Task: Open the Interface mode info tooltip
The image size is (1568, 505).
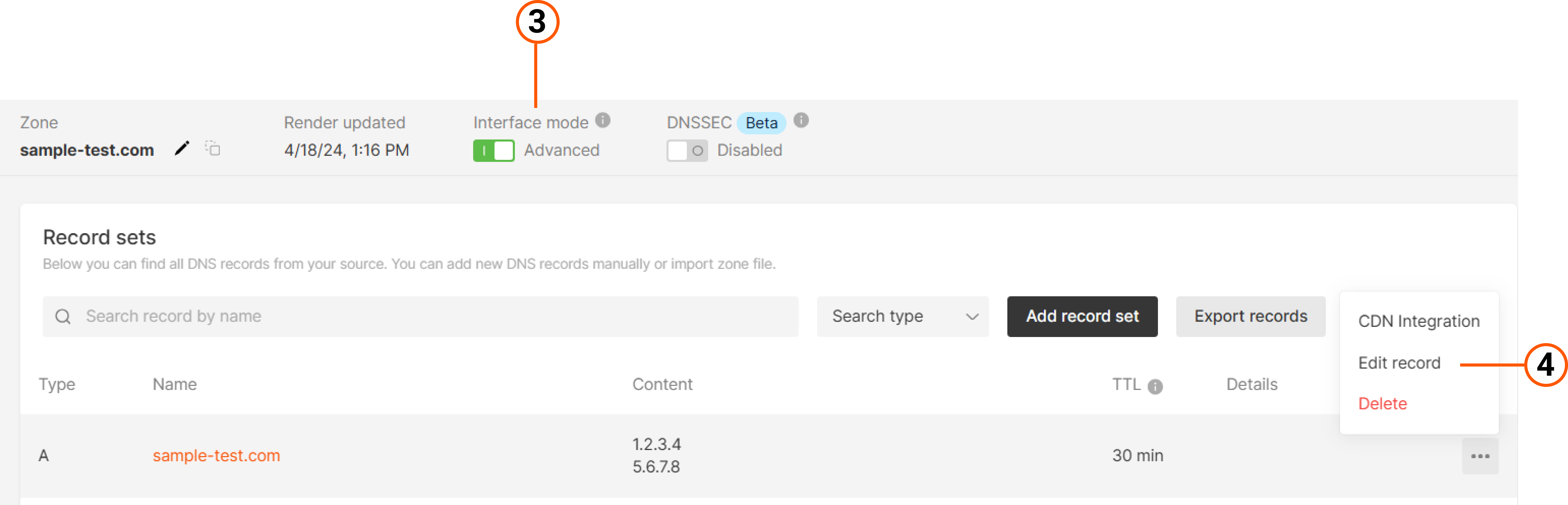Action: tap(602, 120)
